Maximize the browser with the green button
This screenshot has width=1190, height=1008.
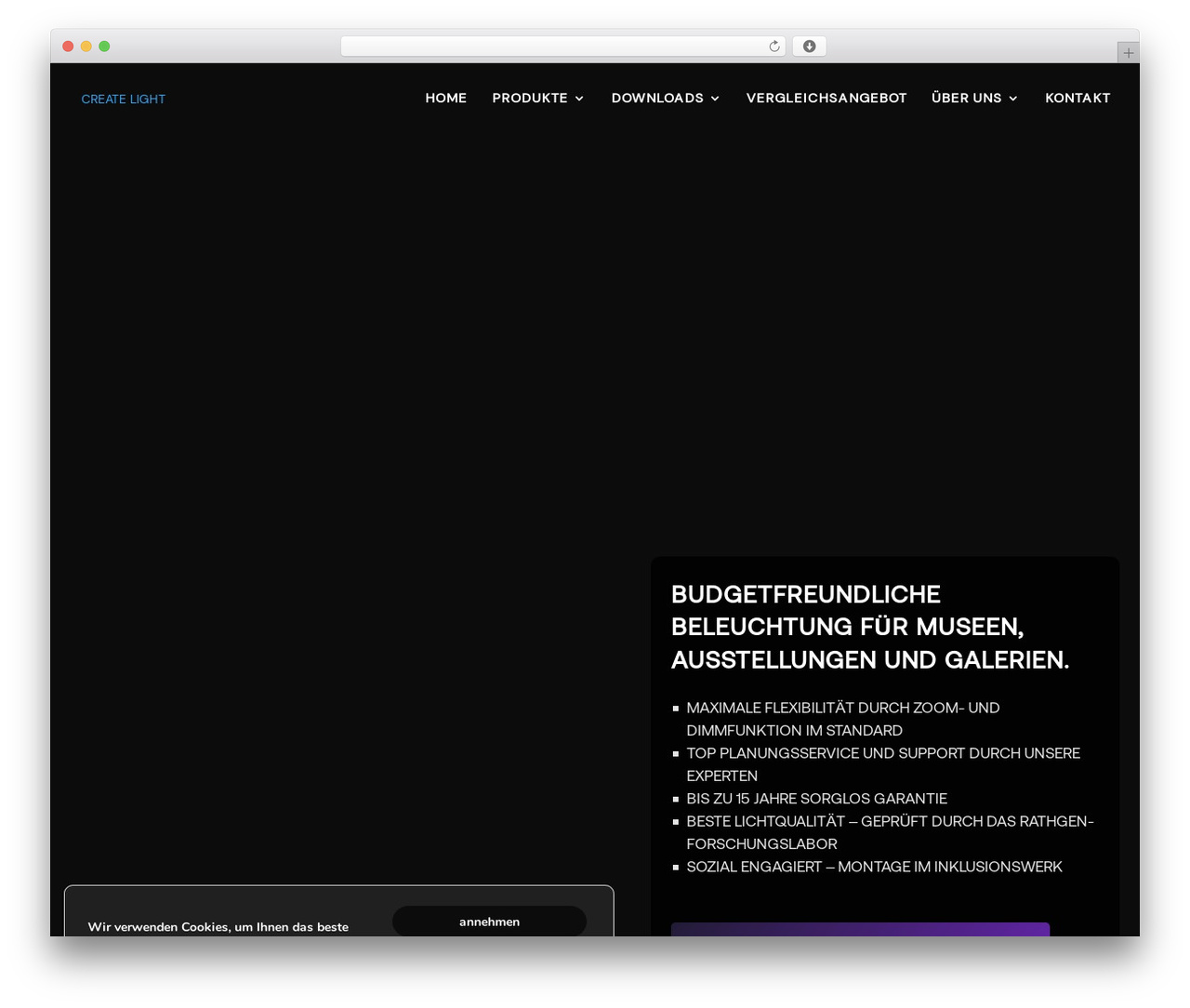(x=104, y=46)
